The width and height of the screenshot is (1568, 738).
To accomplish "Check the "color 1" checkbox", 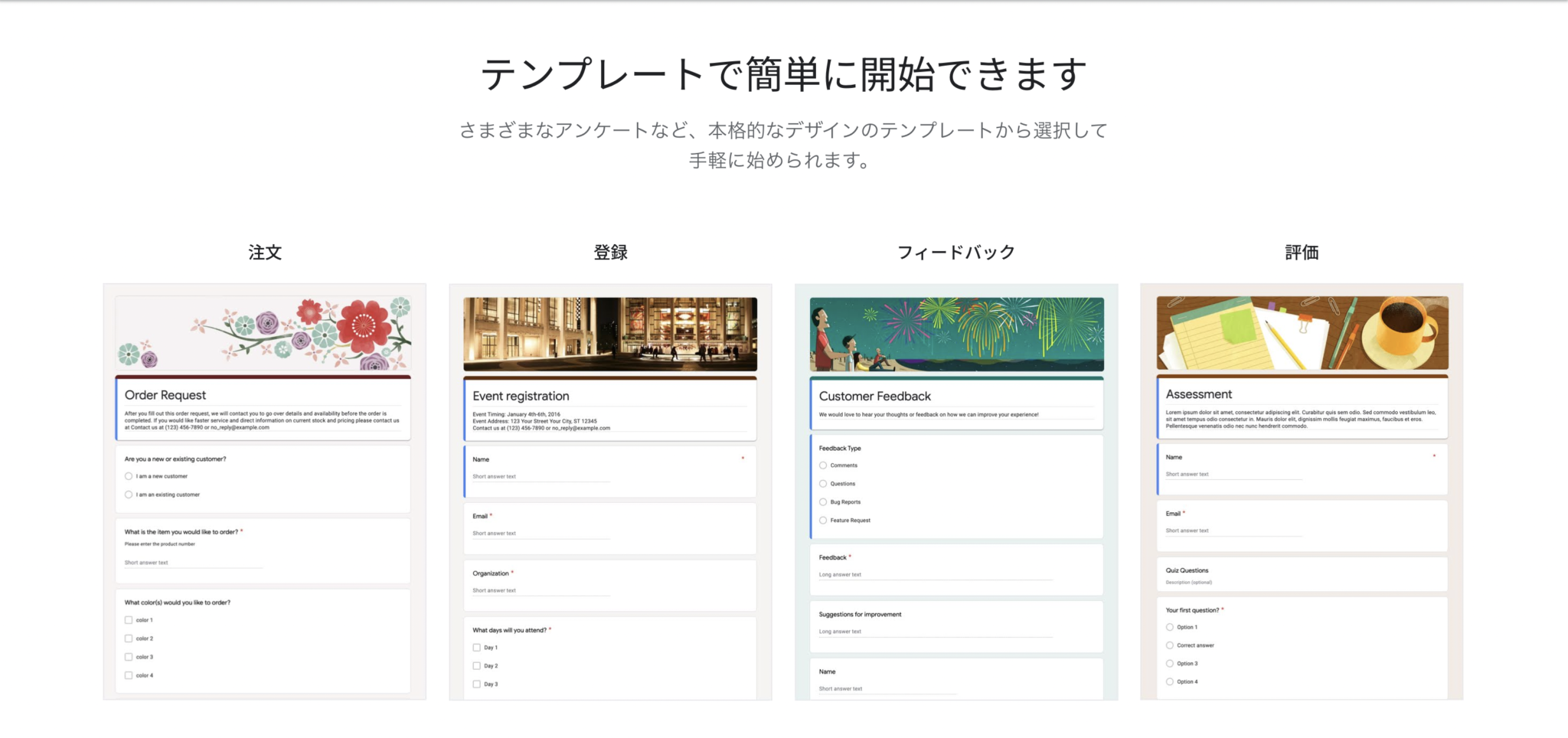I will point(128,620).
